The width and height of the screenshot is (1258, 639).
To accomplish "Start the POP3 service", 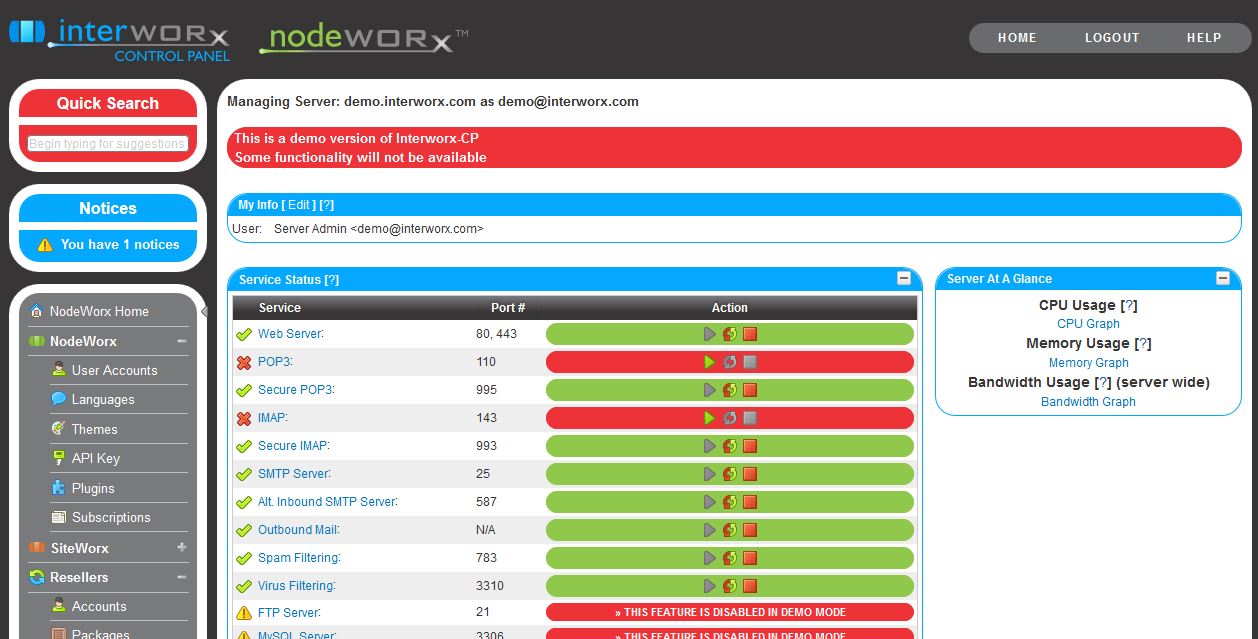I will tap(710, 362).
